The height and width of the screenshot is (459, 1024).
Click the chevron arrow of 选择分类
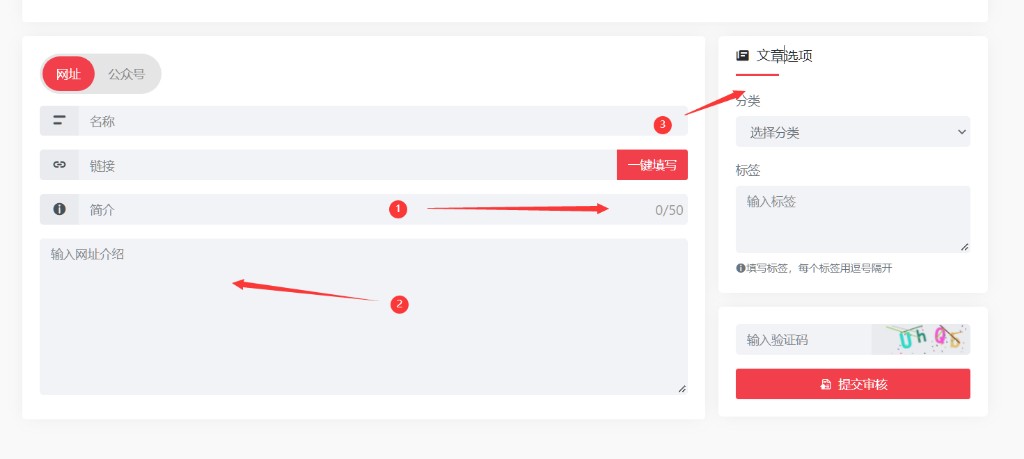tap(961, 132)
